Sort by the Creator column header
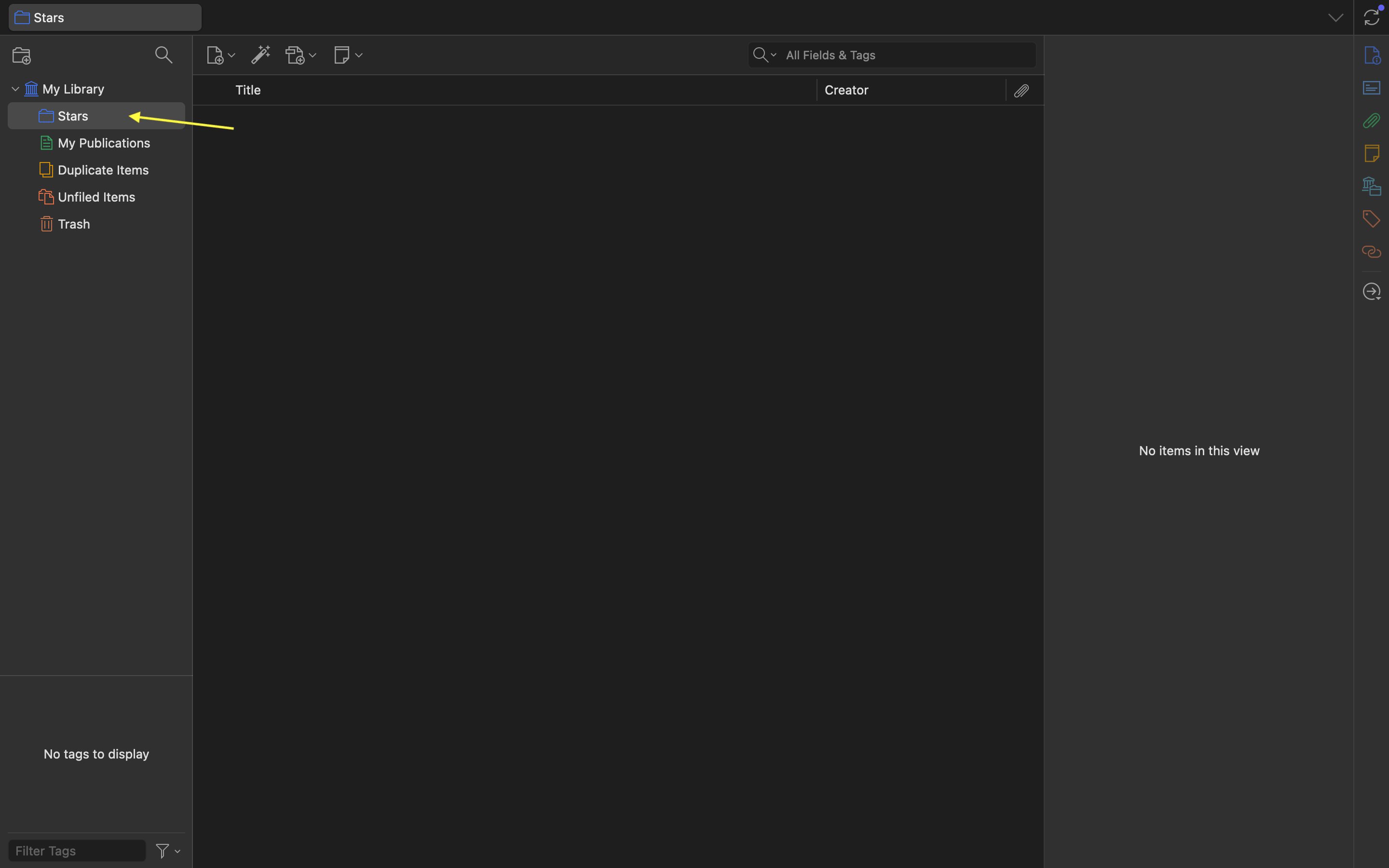The height and width of the screenshot is (868, 1389). coord(846,90)
